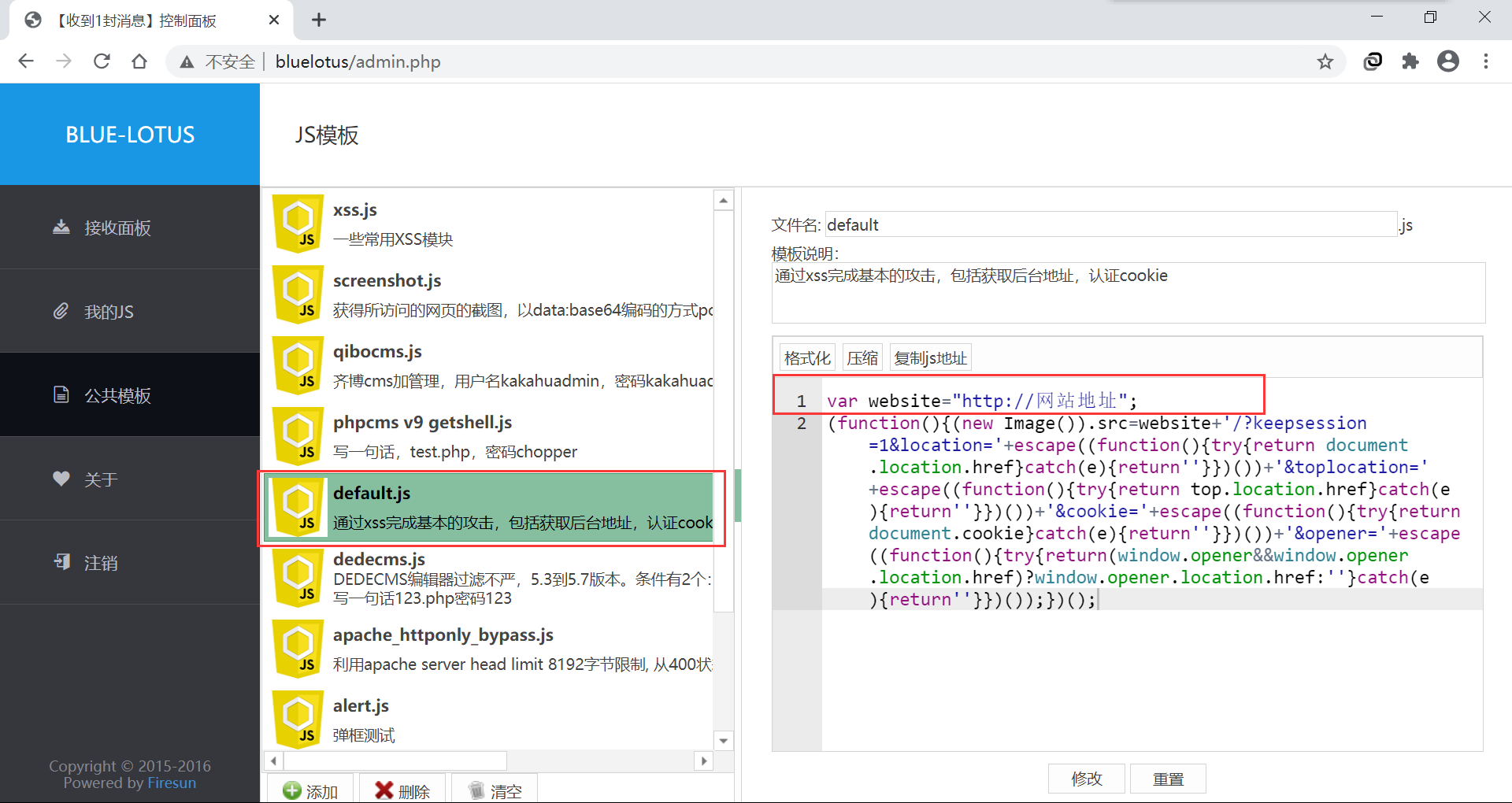Click the phpcms v9 getshell.js file icon

(298, 436)
